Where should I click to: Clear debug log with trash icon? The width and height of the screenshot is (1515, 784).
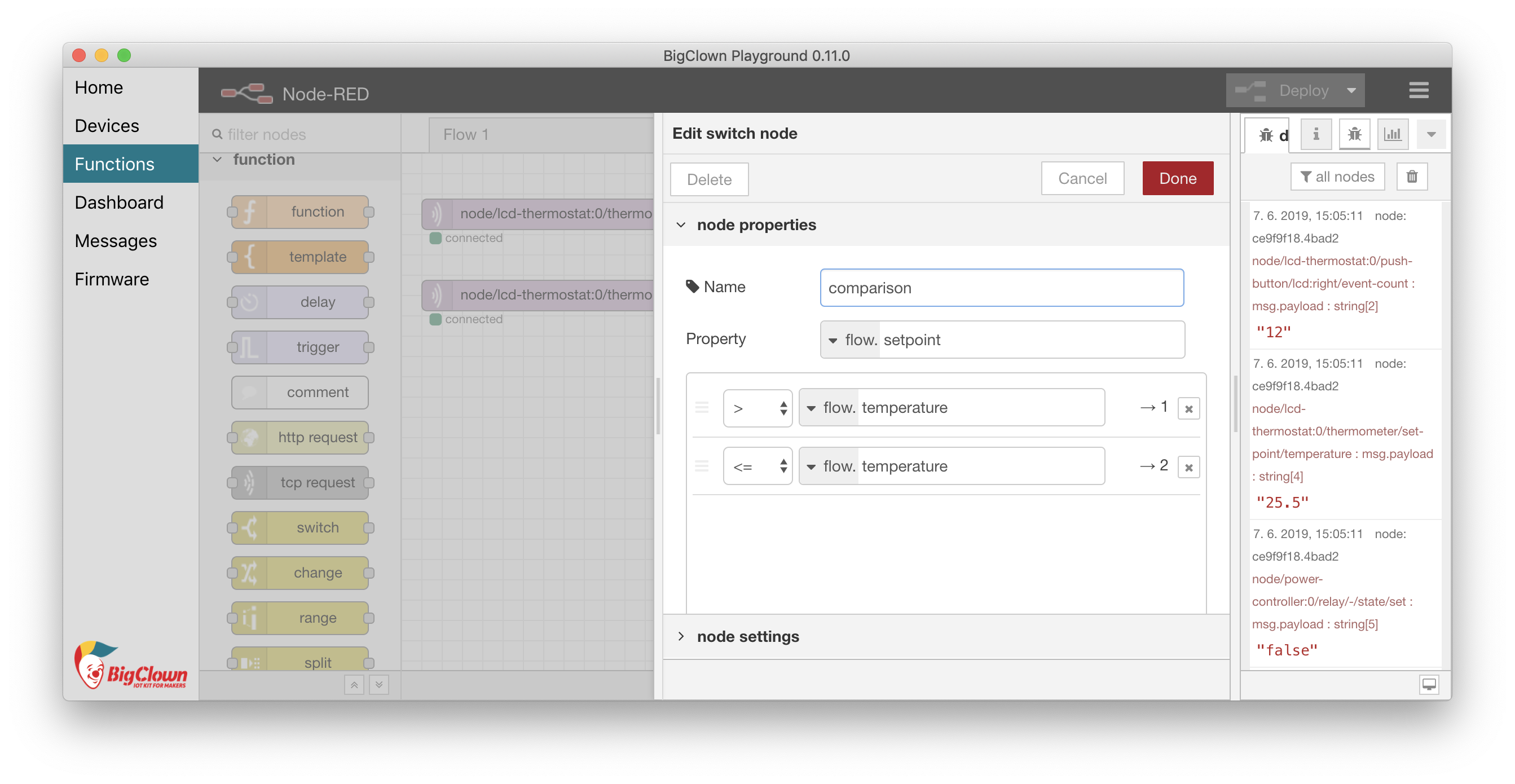point(1411,177)
